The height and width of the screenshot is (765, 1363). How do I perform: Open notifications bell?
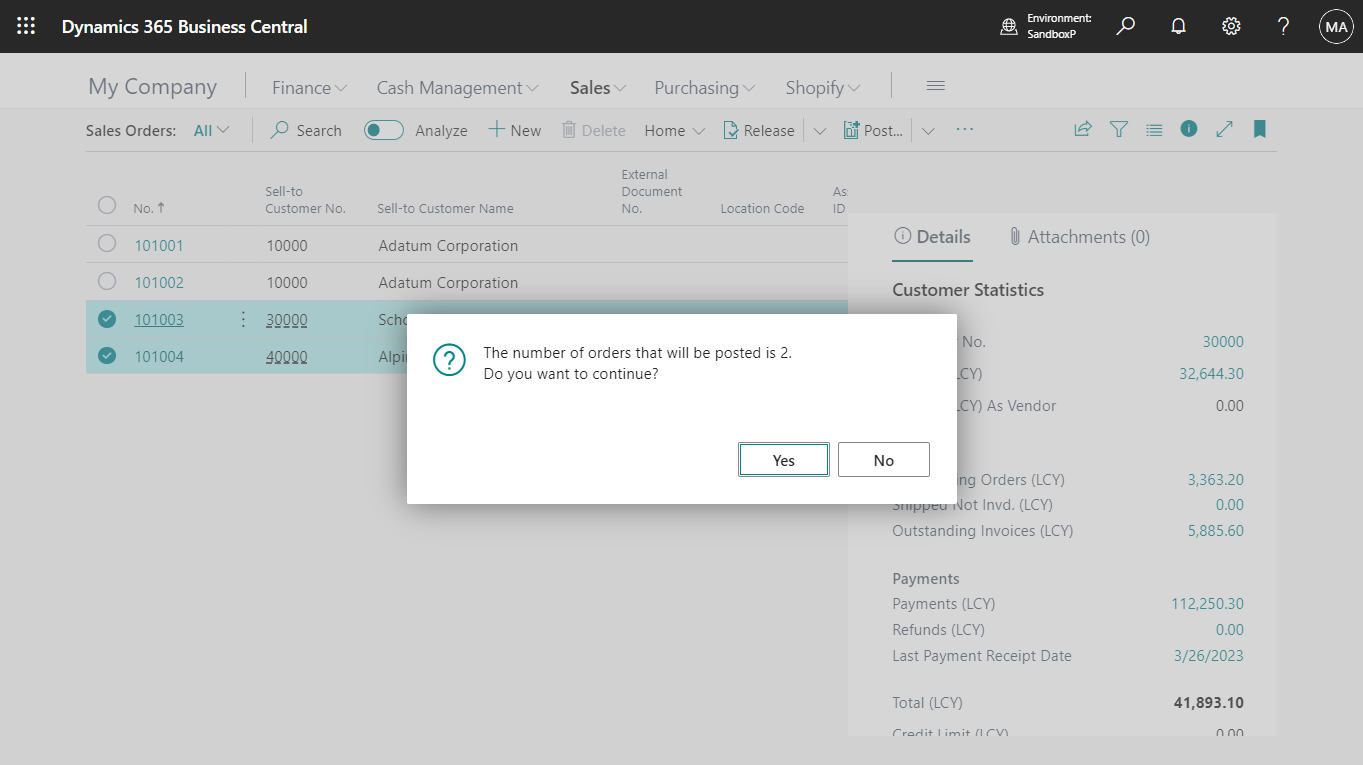[x=1178, y=26]
